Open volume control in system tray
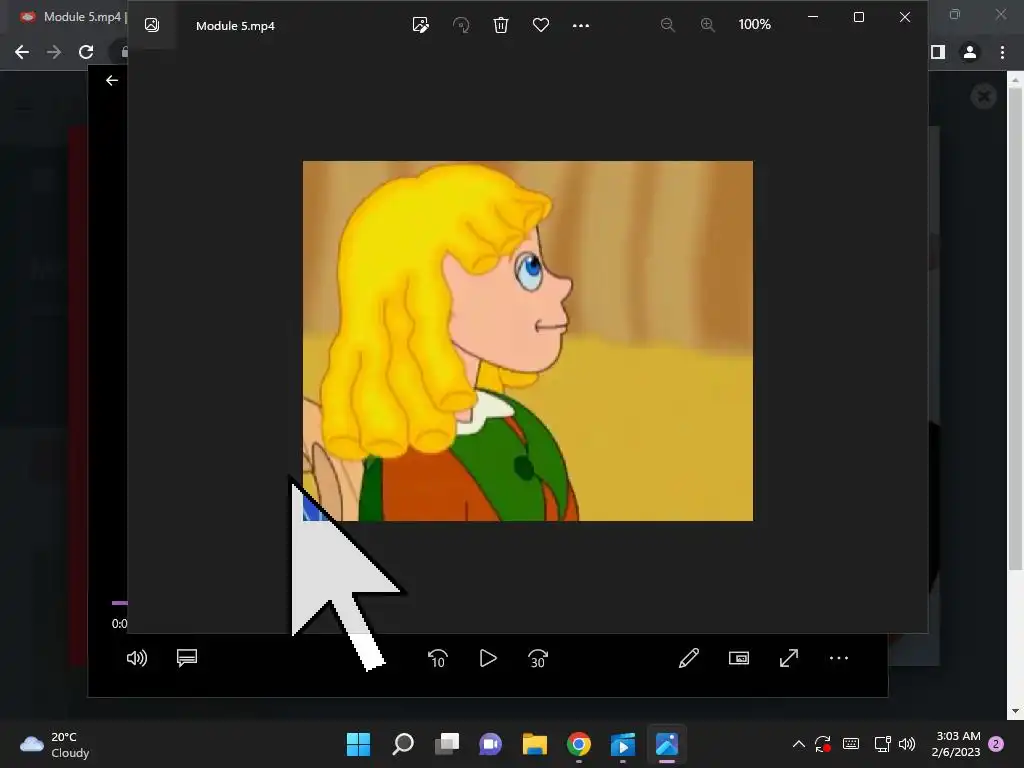 coord(907,744)
